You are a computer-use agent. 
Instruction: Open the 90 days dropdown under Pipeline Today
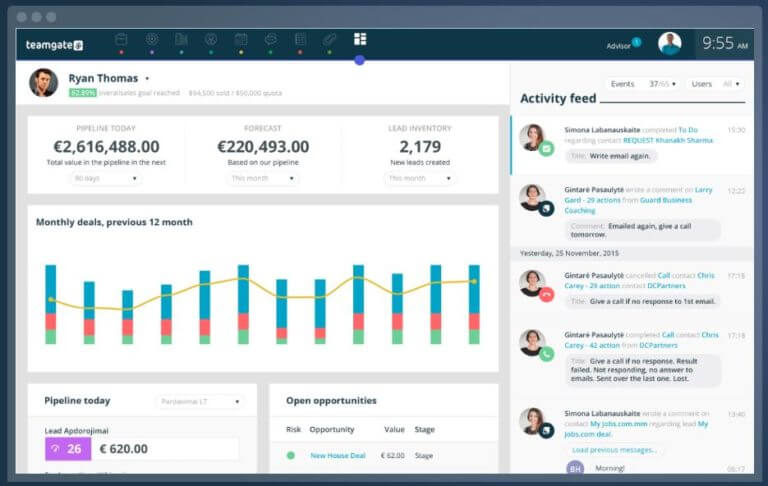click(x=105, y=178)
